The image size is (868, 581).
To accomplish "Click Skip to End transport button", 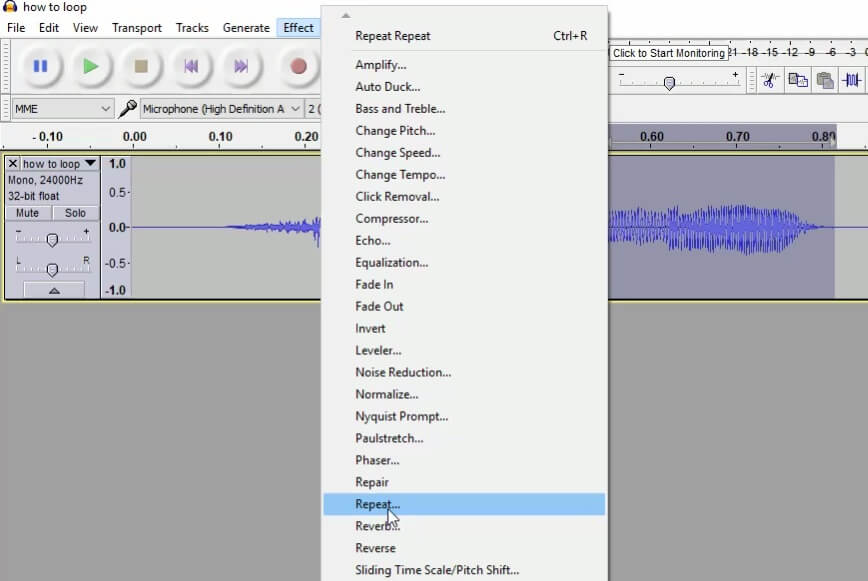I will click(x=241, y=66).
